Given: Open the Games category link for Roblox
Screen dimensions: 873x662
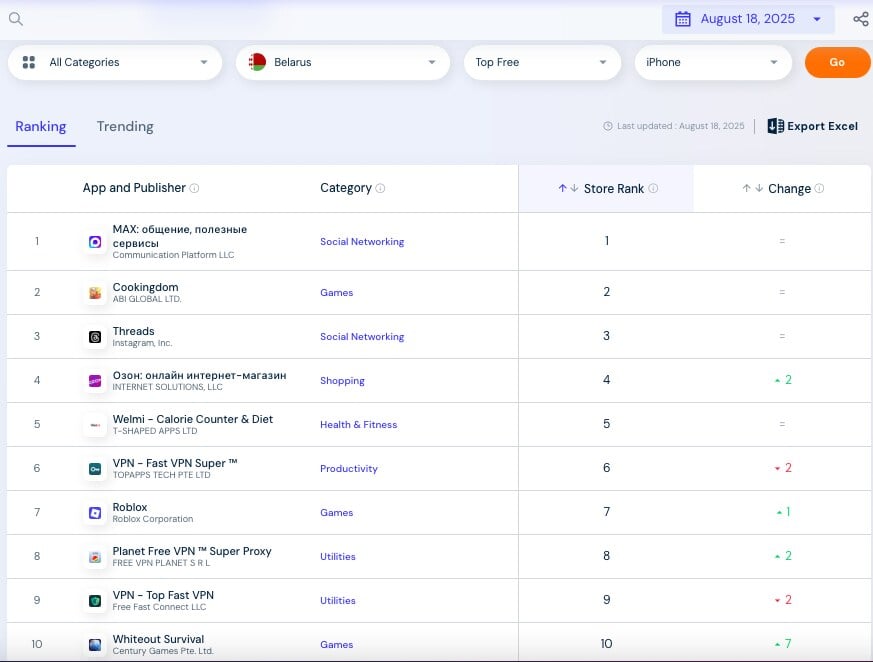Looking at the screenshot, I should pos(336,513).
